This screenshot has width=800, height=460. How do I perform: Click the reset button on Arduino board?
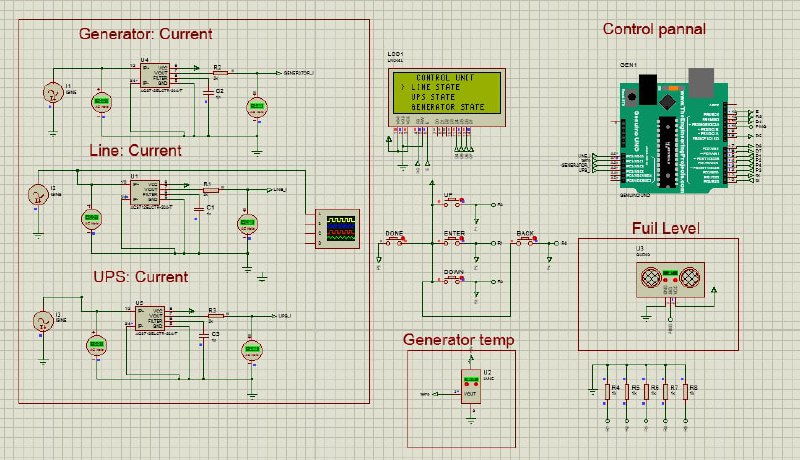click(632, 96)
